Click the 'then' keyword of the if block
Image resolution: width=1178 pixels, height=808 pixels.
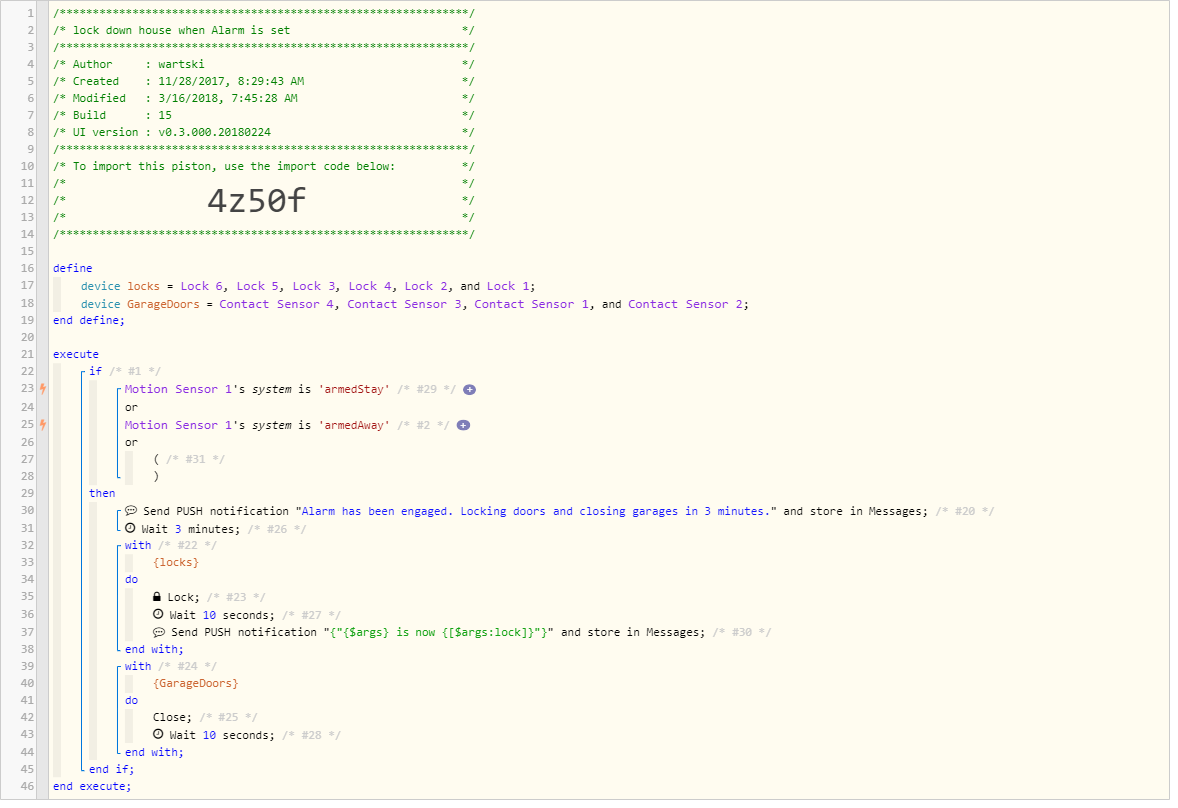click(x=102, y=493)
